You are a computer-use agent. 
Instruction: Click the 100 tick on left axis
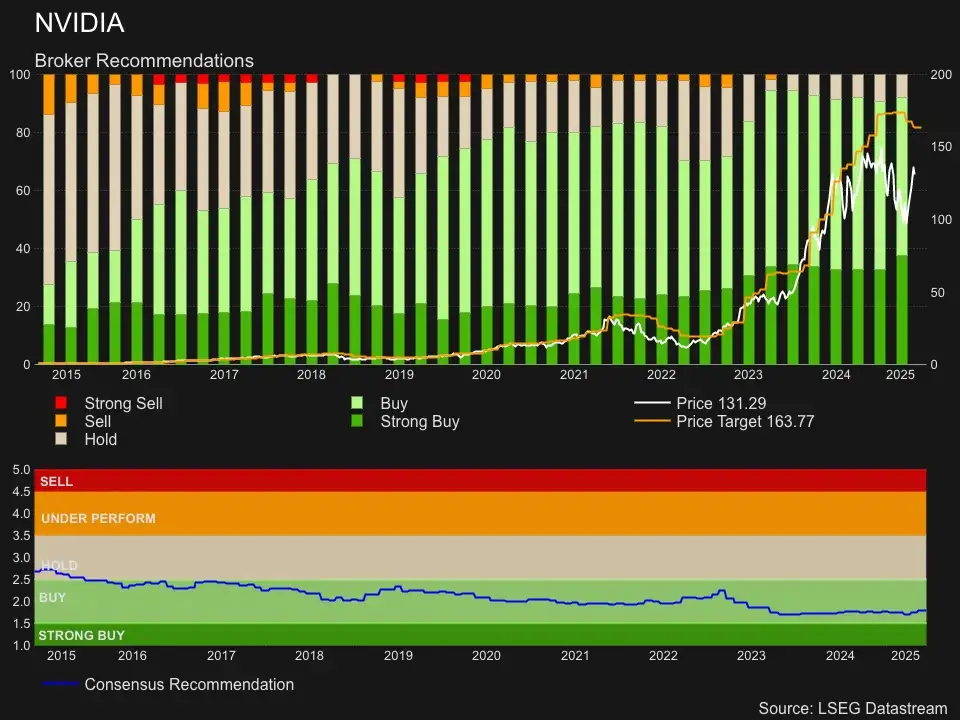(20, 74)
